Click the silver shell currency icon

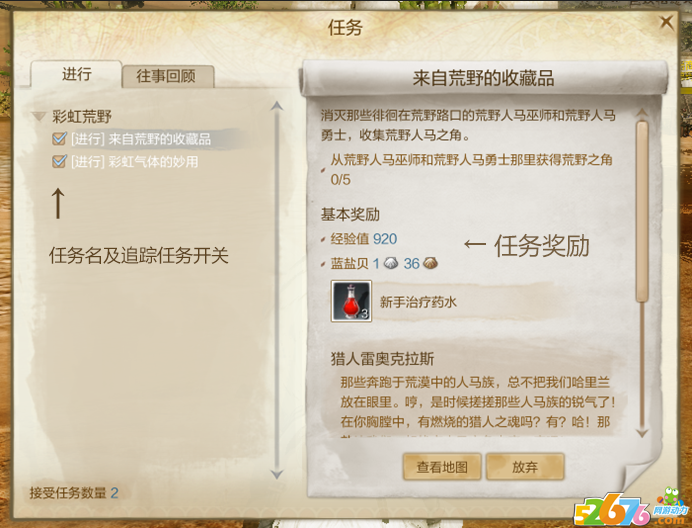coord(391,264)
